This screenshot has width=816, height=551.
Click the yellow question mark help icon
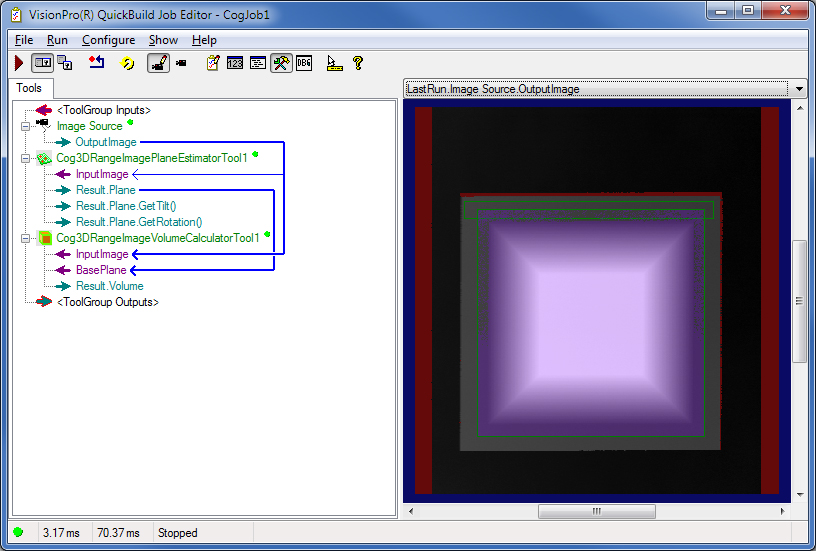(x=358, y=63)
